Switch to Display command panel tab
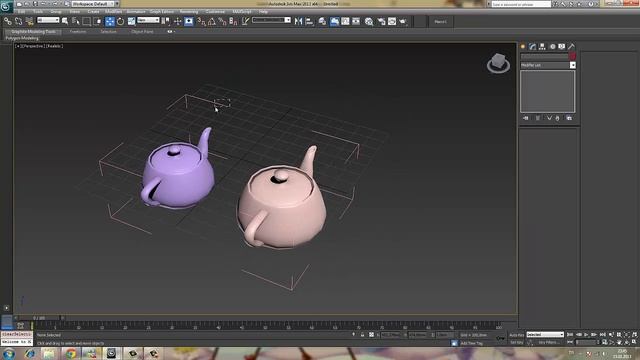 (562, 47)
